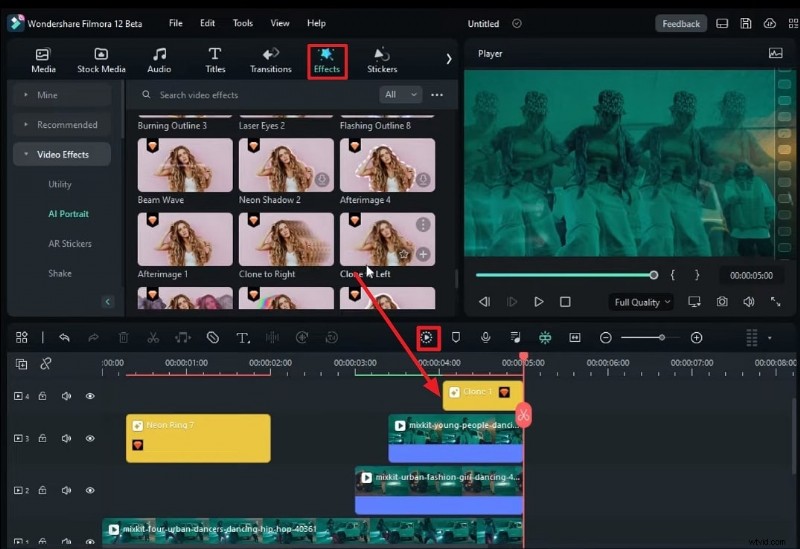Hide track 4 using its eye icon
Viewport: 800px width, 549px height.
pyautogui.click(x=90, y=396)
